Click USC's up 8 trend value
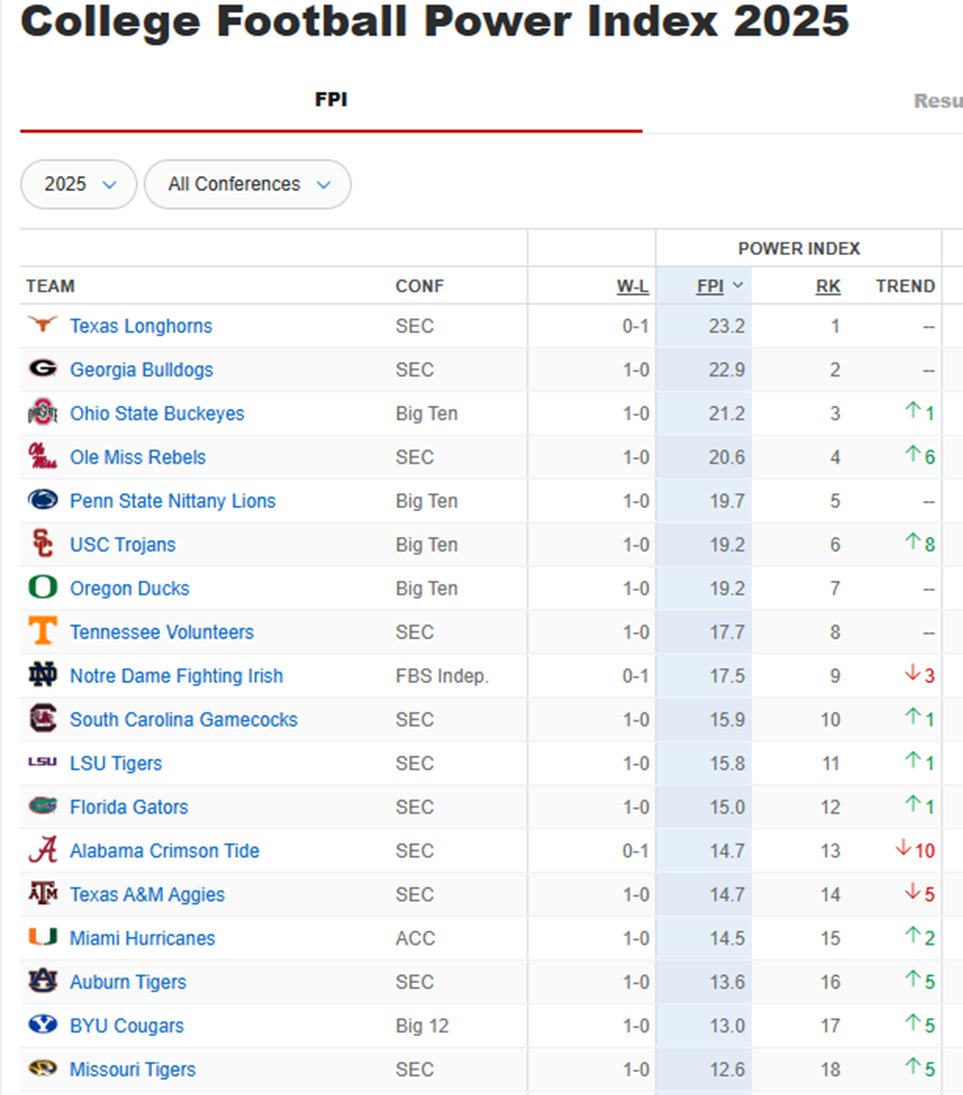963x1095 pixels. click(920, 543)
